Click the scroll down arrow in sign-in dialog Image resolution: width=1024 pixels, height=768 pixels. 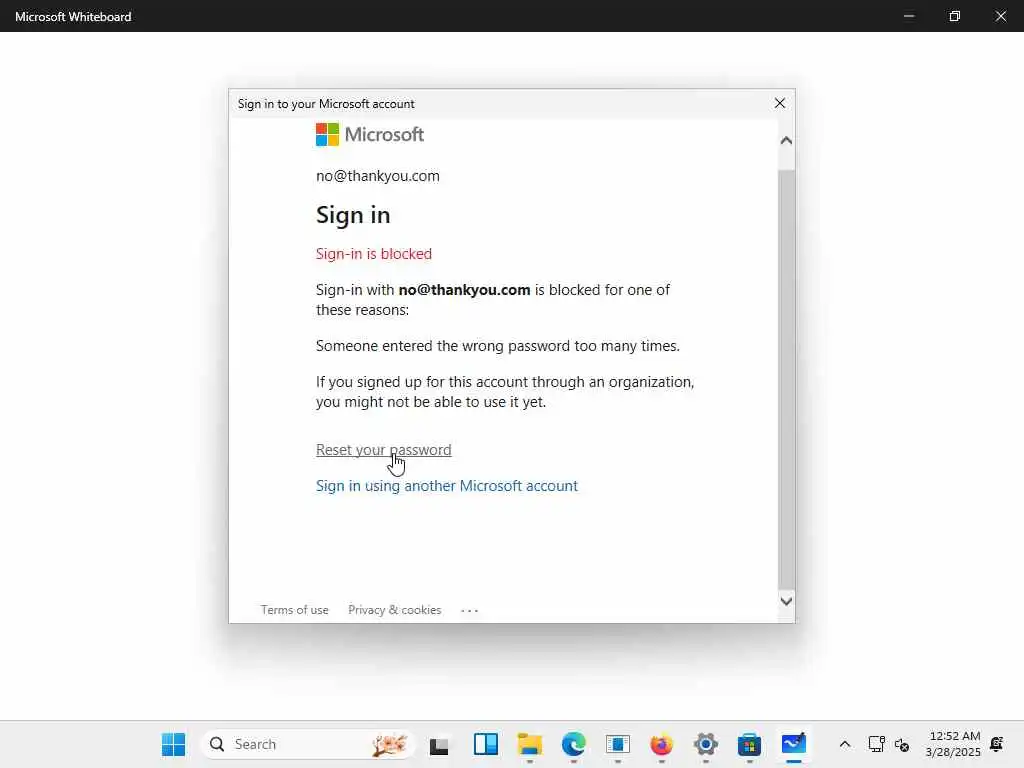click(x=786, y=601)
